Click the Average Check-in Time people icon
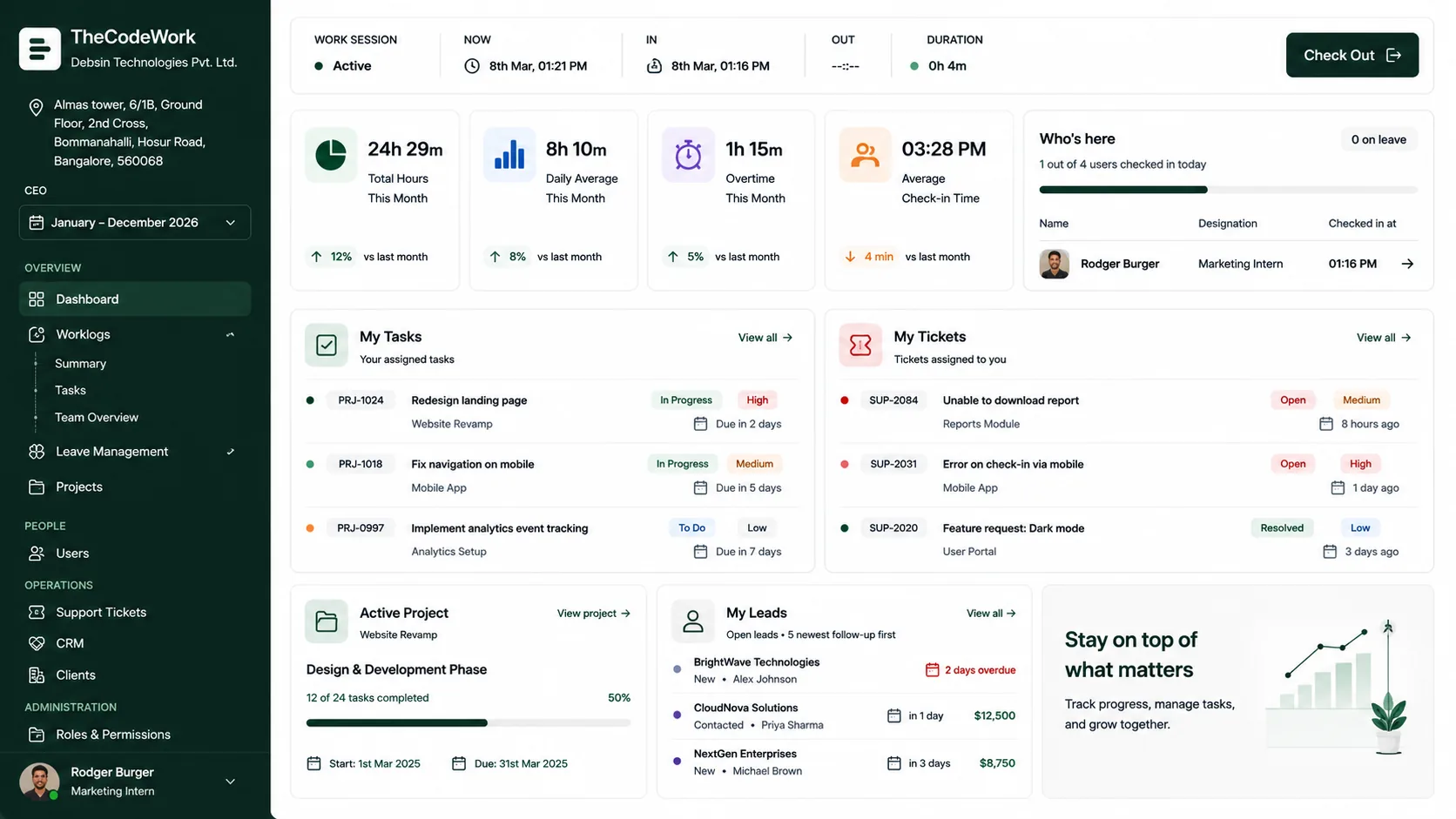This screenshot has width=1456, height=819. tap(865, 155)
